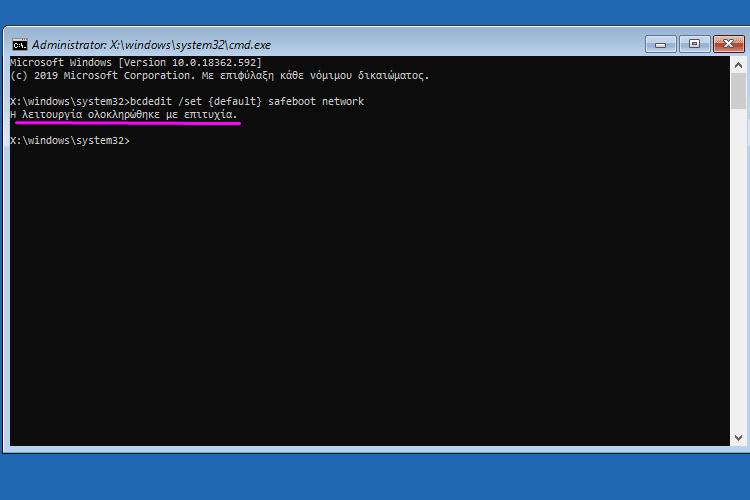The image size is (750, 500).
Task: Maximize the Administrator cmd.exe window
Action: click(x=695, y=44)
